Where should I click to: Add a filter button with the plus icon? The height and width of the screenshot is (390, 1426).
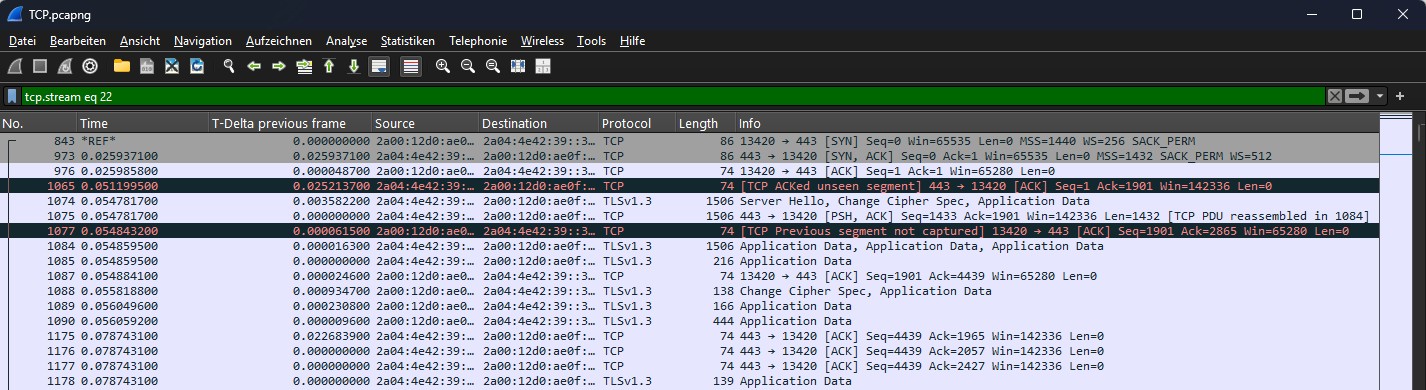click(x=1400, y=96)
